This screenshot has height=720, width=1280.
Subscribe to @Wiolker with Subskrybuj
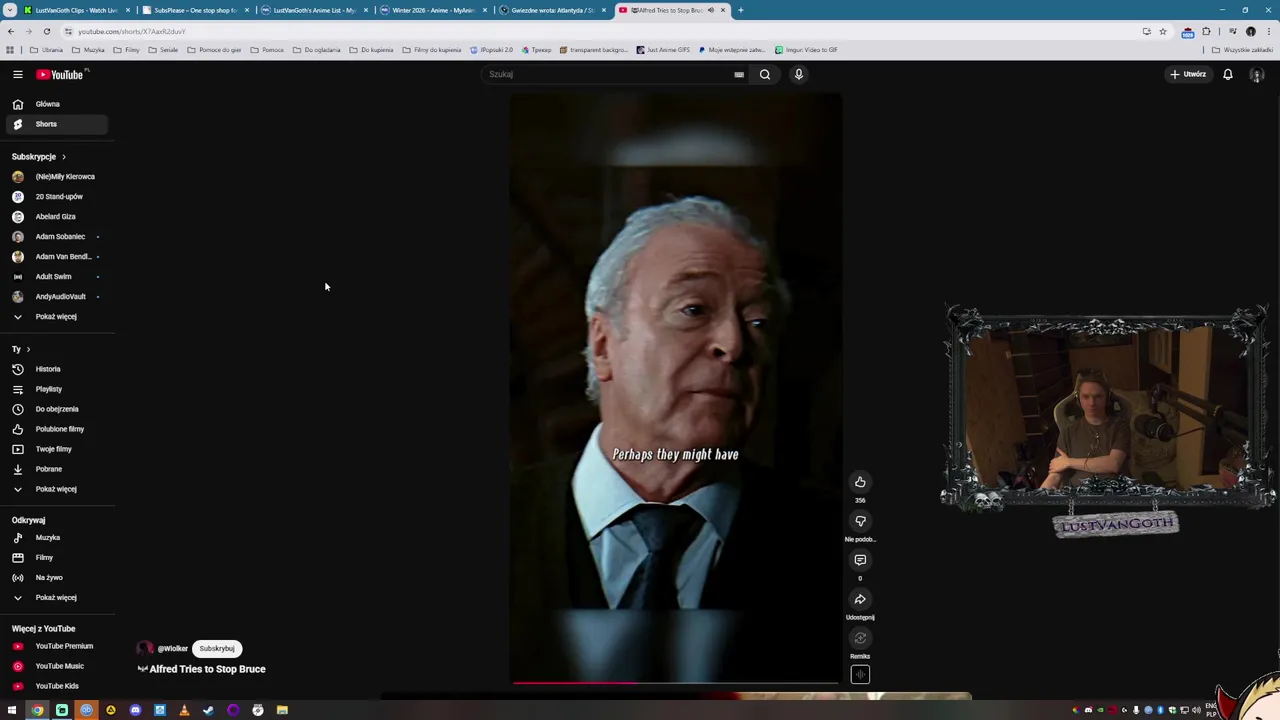click(217, 648)
